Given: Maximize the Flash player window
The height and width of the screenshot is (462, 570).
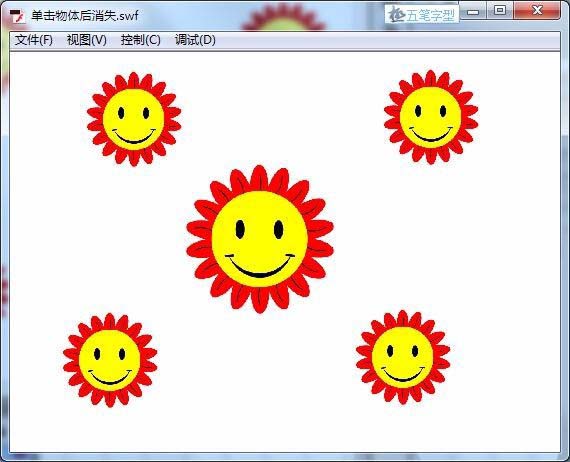Looking at the screenshot, I should (x=500, y=11).
